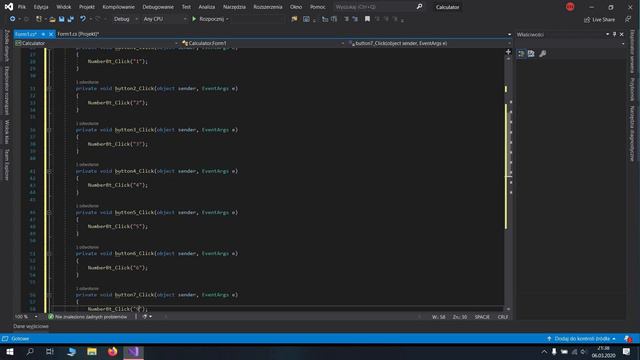
Task: Click the split editor plus icon
Action: [508, 51]
